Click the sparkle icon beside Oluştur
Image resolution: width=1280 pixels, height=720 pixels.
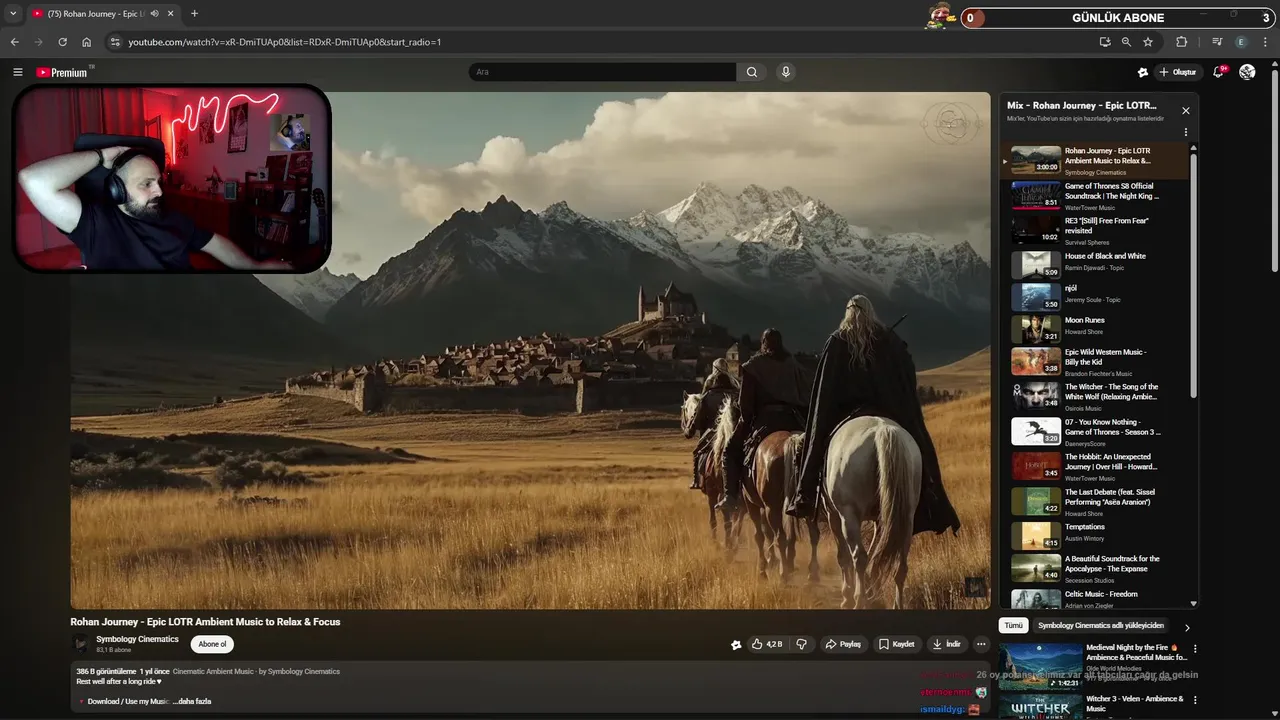click(1143, 72)
